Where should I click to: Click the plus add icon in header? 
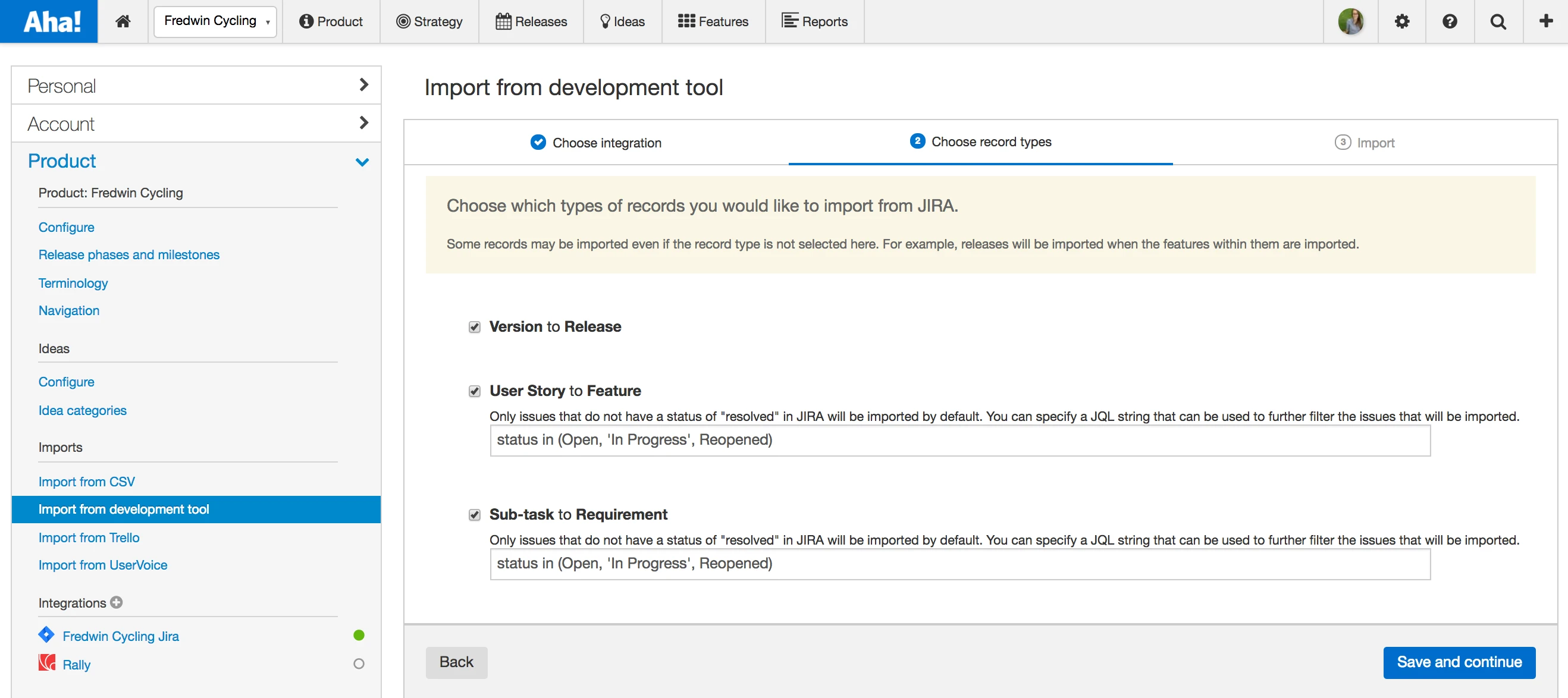point(1545,21)
